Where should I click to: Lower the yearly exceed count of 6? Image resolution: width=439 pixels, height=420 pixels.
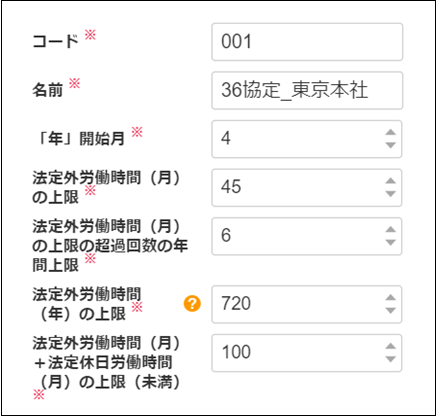tap(390, 242)
